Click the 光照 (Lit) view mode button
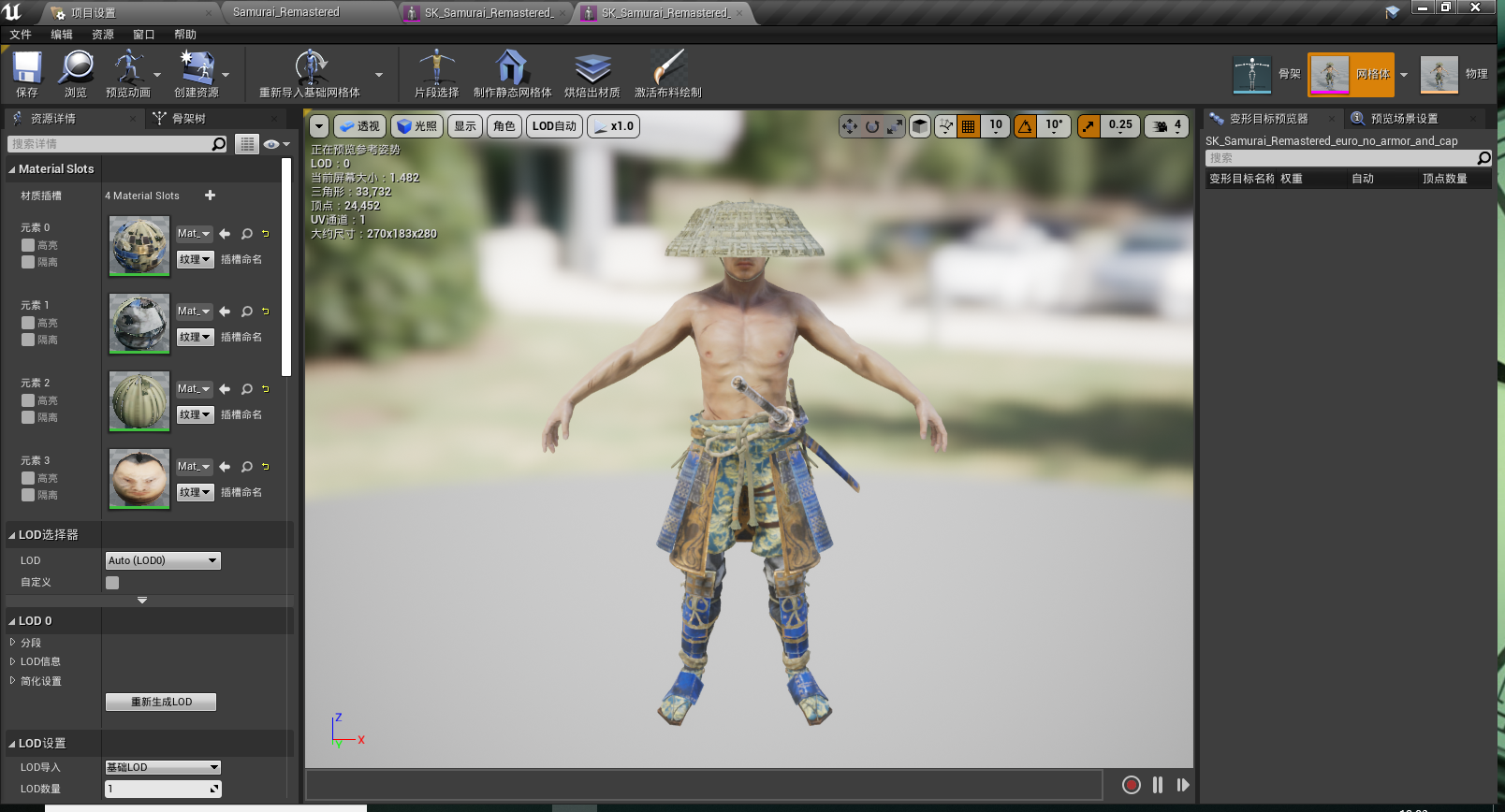1505x812 pixels. coord(416,126)
